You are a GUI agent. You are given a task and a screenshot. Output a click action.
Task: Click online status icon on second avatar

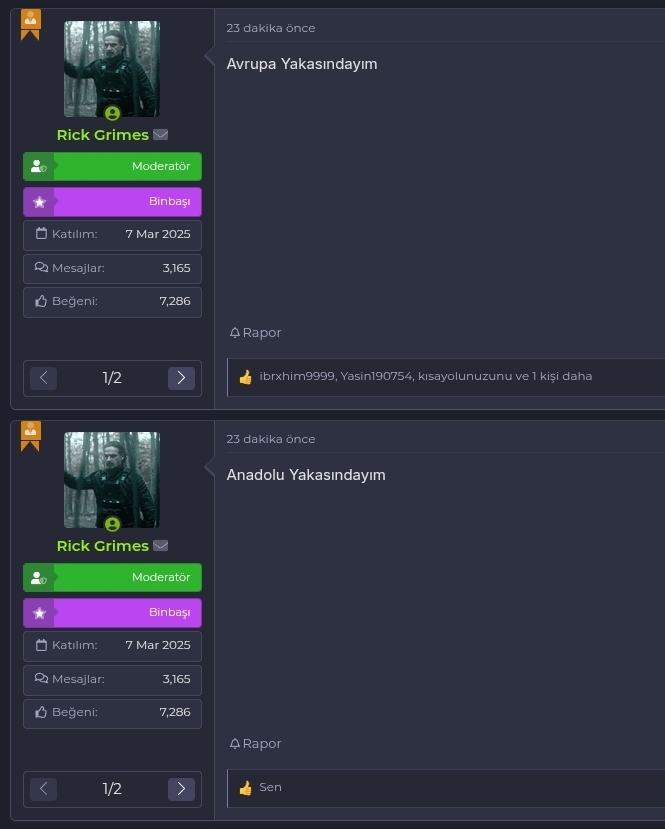[112, 524]
